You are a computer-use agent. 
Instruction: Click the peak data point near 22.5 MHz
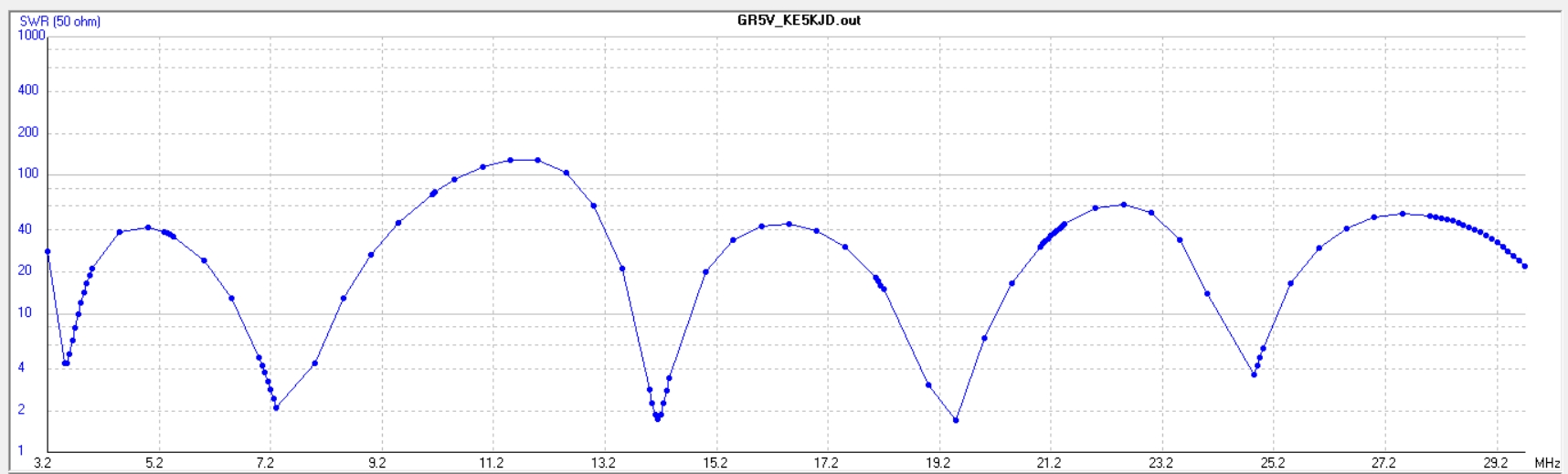tap(1123, 205)
